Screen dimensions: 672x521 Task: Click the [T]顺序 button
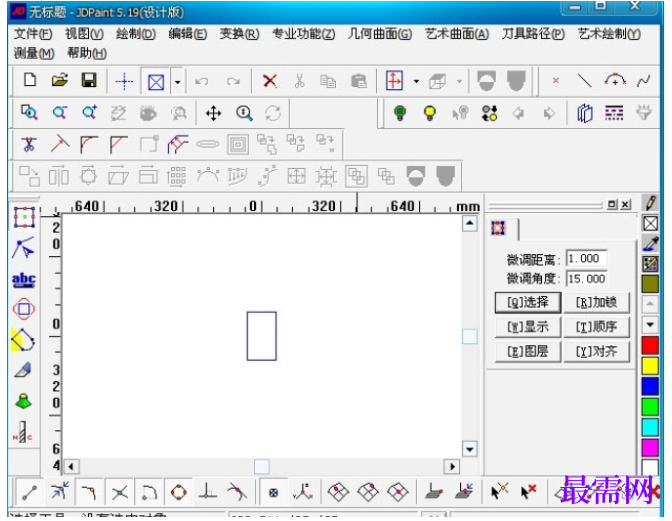[x=596, y=327]
